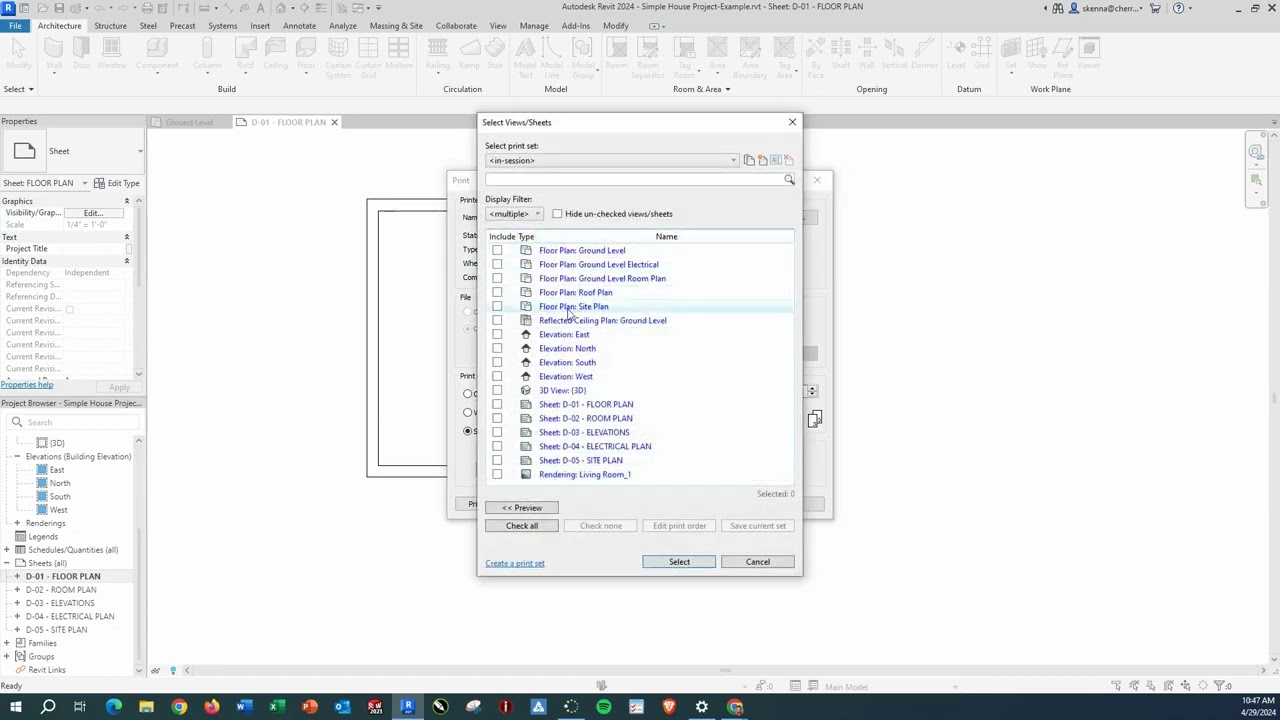Select the Door tool in the ribbon
Image resolution: width=1280 pixels, height=720 pixels.
point(82,54)
